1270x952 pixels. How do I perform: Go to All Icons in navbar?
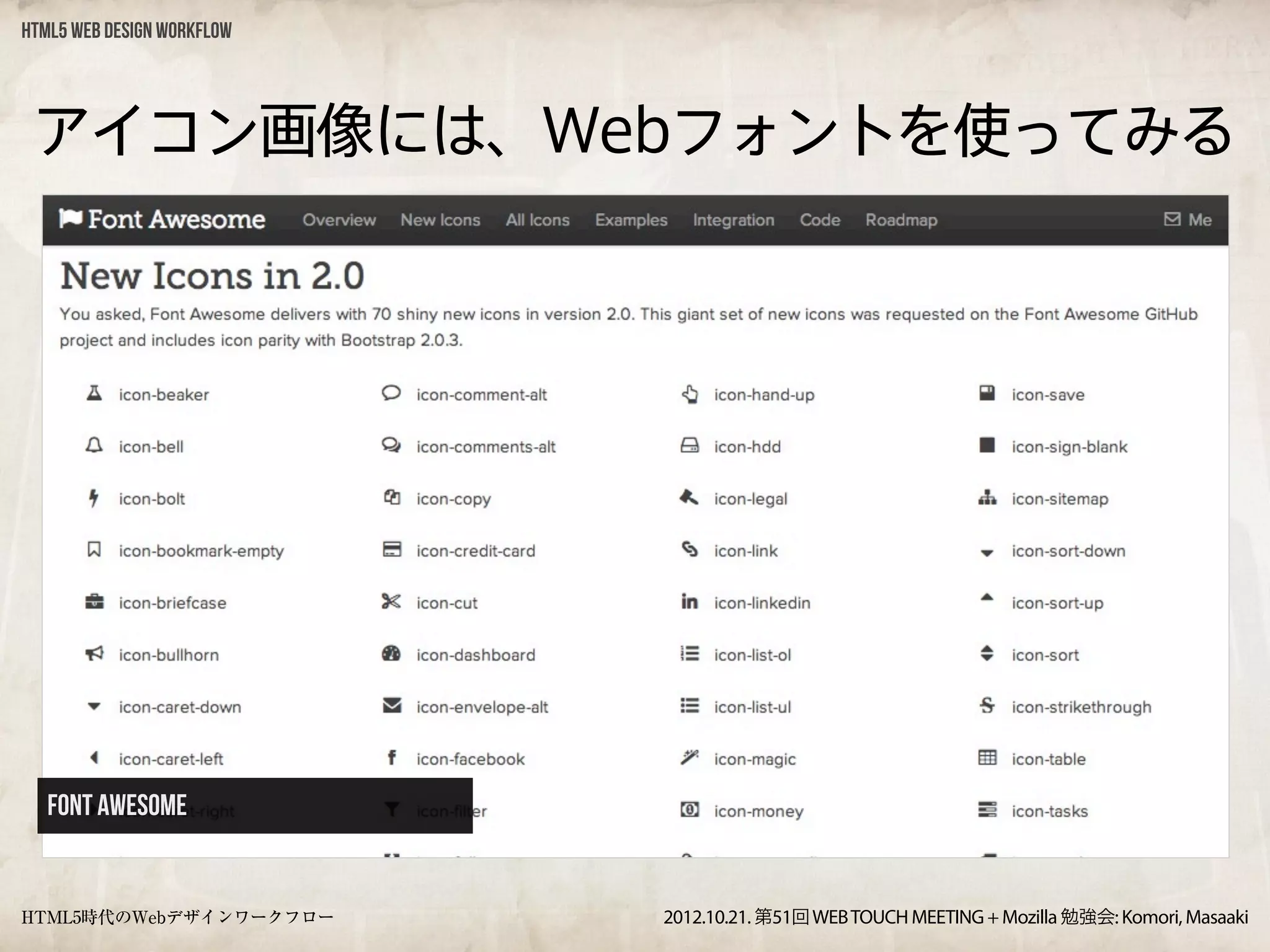[x=538, y=220]
